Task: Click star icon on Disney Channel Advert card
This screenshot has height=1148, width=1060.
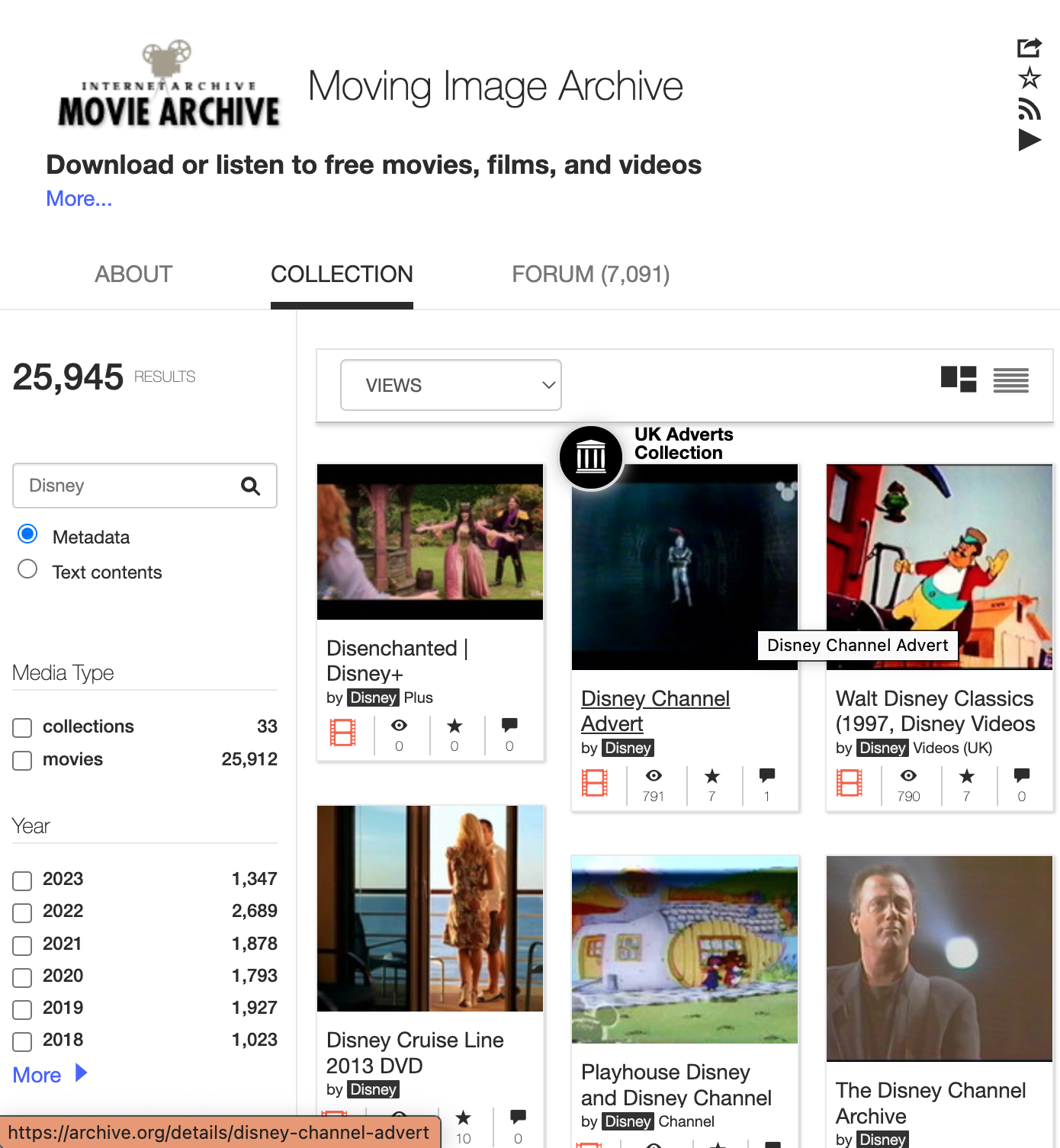Action: (x=712, y=775)
